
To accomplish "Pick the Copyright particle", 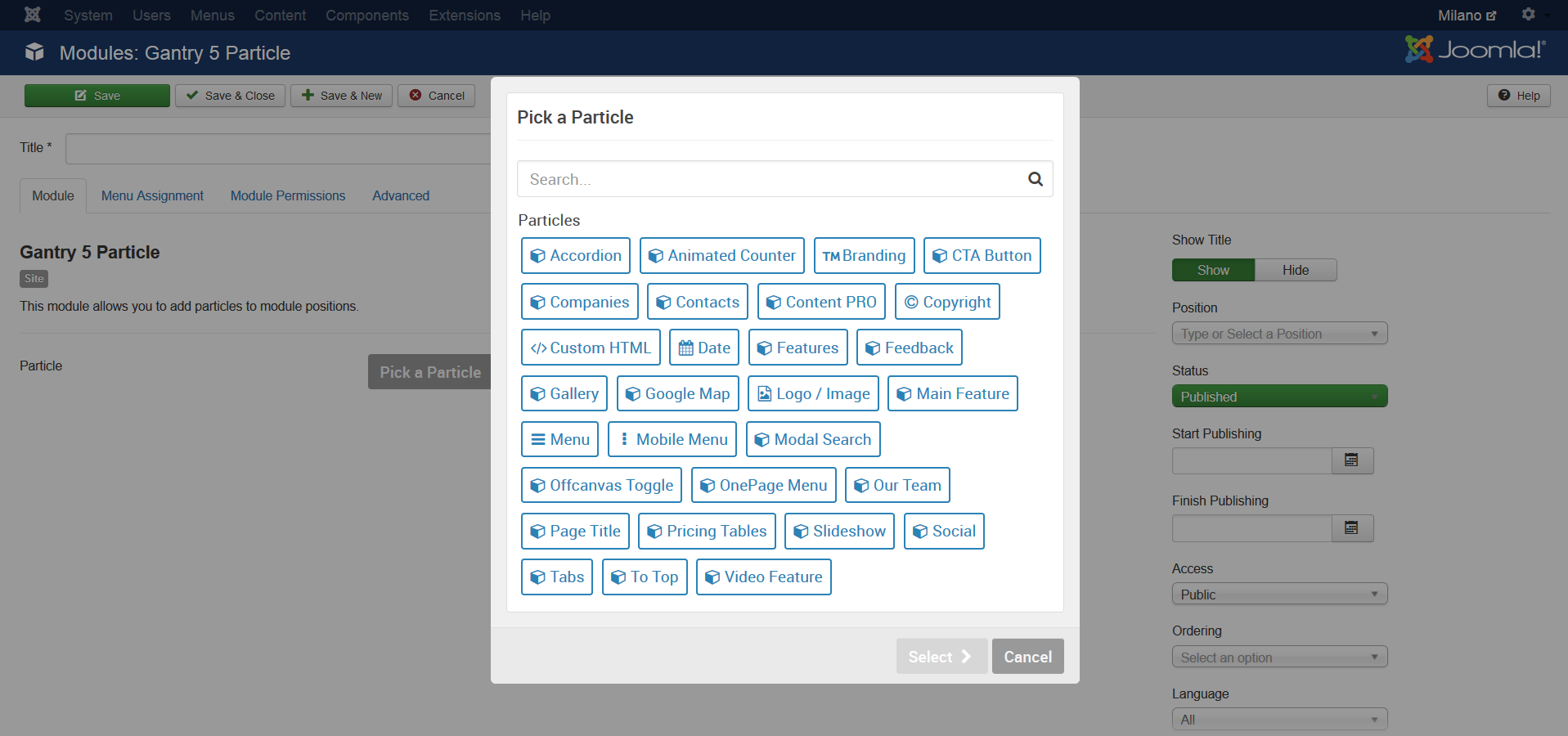I will coord(947,302).
